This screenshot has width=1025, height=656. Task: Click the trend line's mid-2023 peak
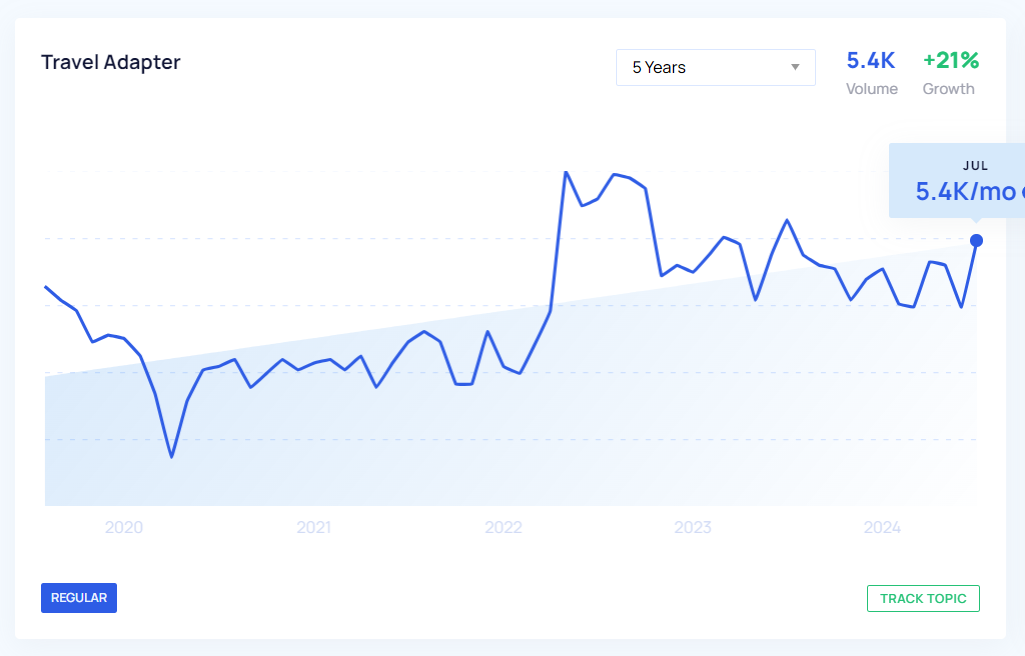[x=788, y=220]
